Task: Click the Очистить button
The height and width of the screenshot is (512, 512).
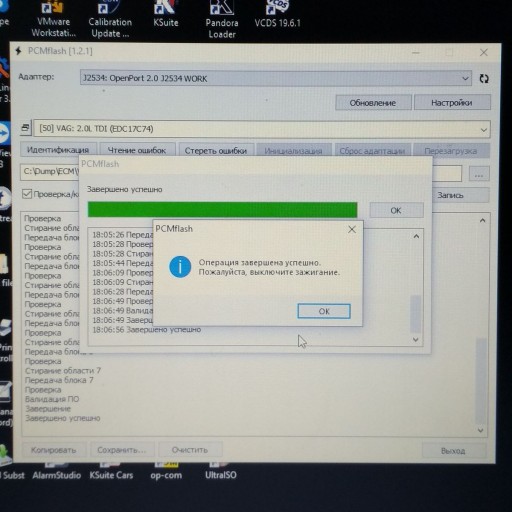Action: (x=190, y=450)
